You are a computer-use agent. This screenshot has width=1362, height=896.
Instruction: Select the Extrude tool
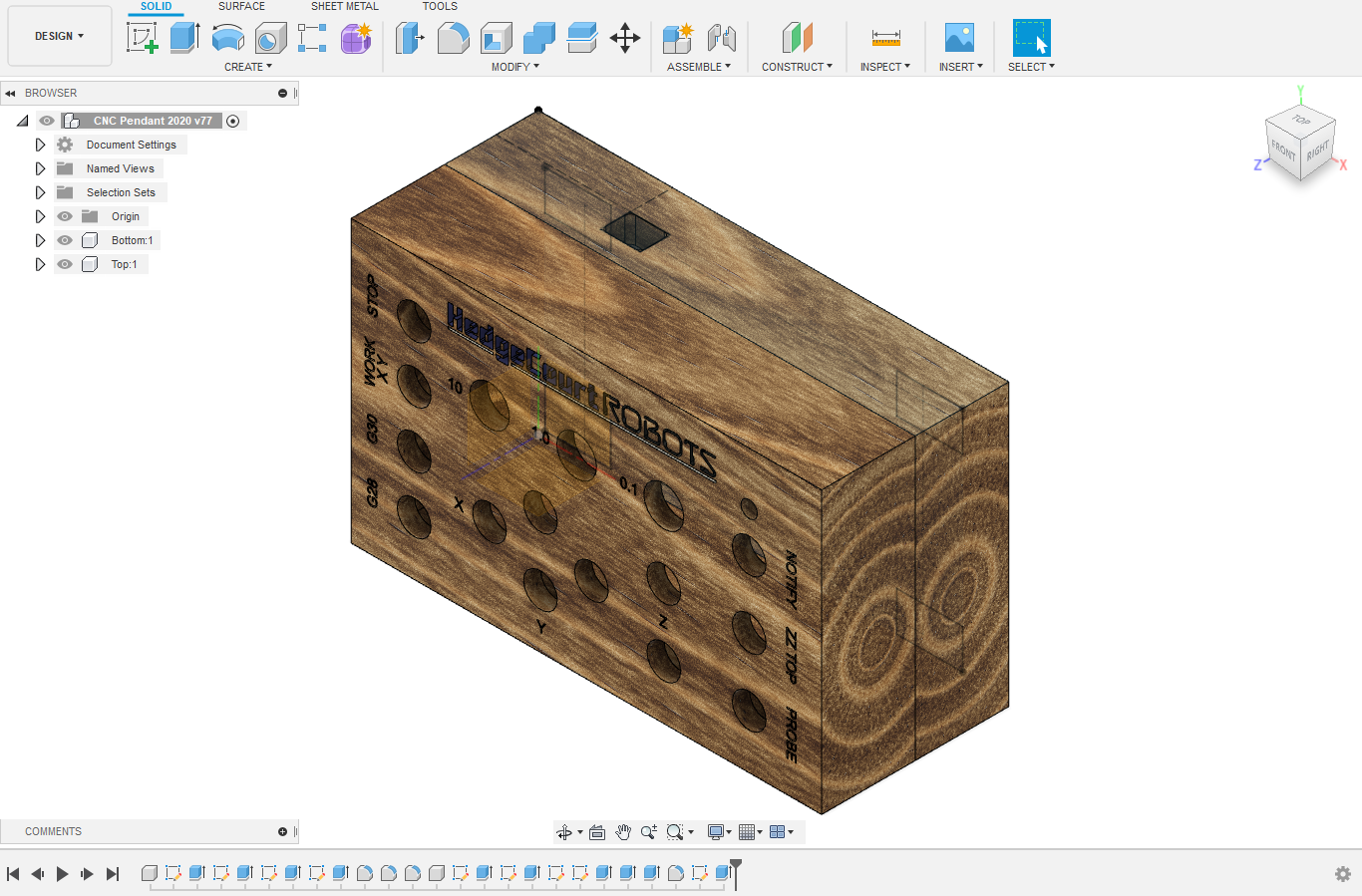185,38
